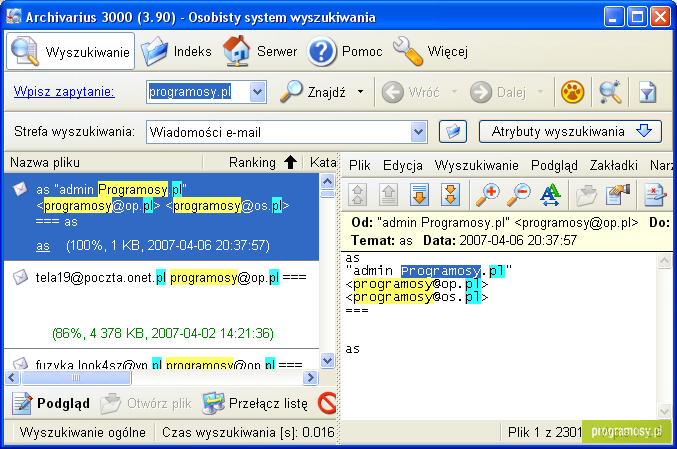Click the first document (double up arrow) icon
677x449 pixels.
pos(357,195)
